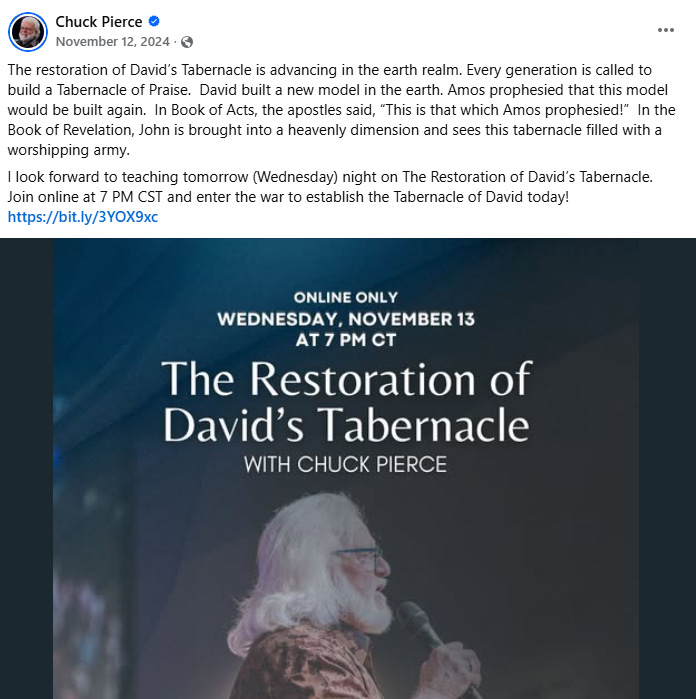Viewport: 696px width, 699px height.
Task: Open Chuck Pierce's profile picture avatar
Action: (28, 32)
